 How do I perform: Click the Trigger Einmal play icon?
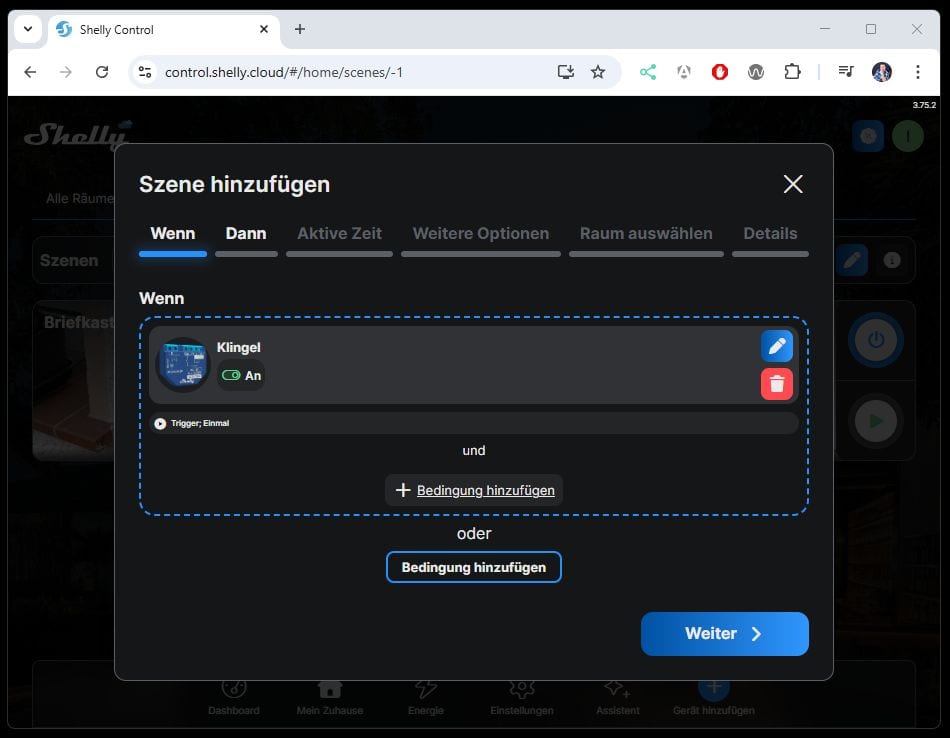160,424
